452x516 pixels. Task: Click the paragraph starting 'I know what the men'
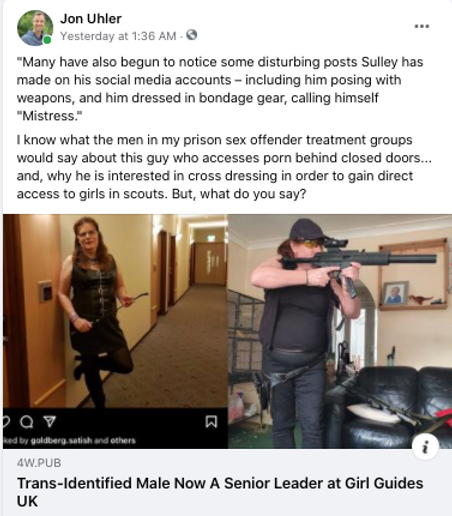click(x=224, y=167)
